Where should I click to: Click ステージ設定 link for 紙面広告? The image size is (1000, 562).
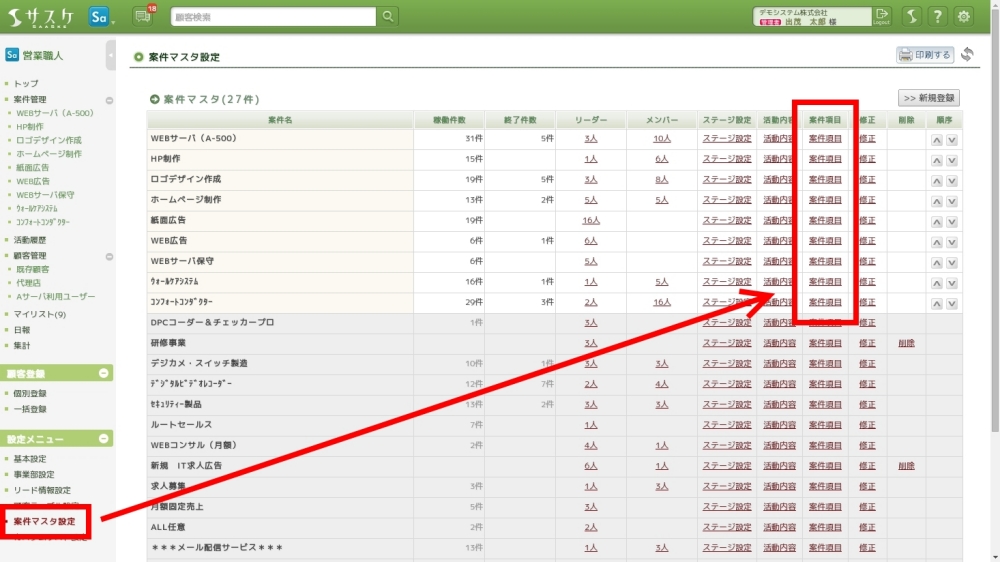click(x=727, y=220)
